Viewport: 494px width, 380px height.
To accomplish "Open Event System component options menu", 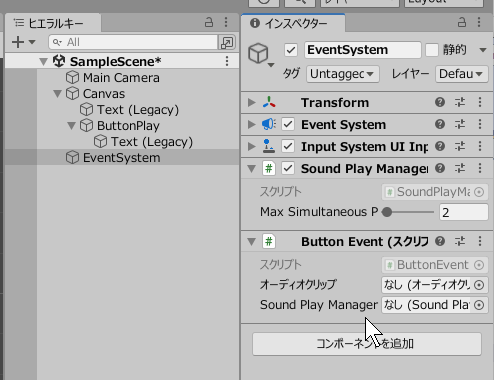I will point(480,124).
